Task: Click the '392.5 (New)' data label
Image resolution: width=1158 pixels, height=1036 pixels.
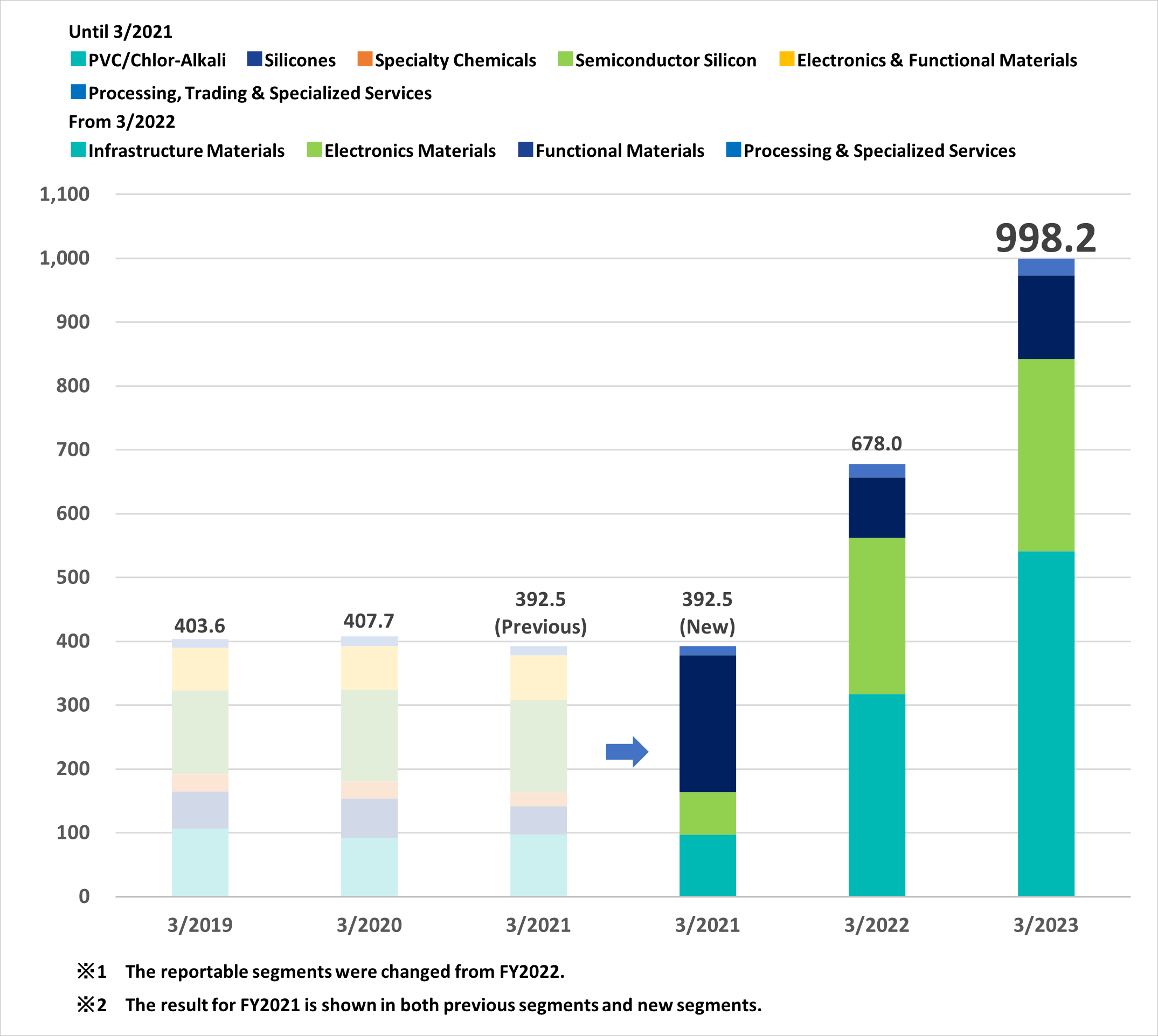Action: tap(707, 613)
